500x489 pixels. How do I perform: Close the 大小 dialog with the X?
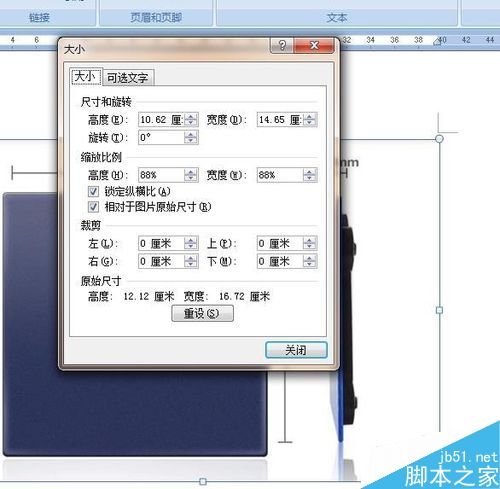pos(314,45)
